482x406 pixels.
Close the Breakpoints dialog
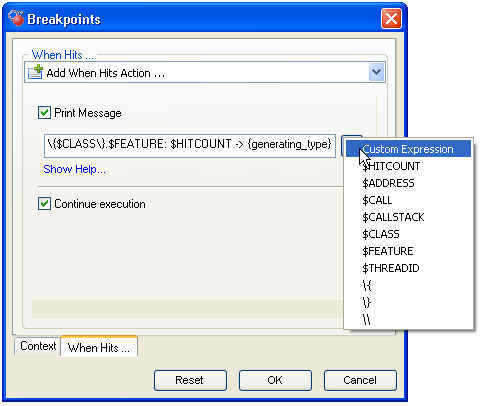click(x=391, y=18)
